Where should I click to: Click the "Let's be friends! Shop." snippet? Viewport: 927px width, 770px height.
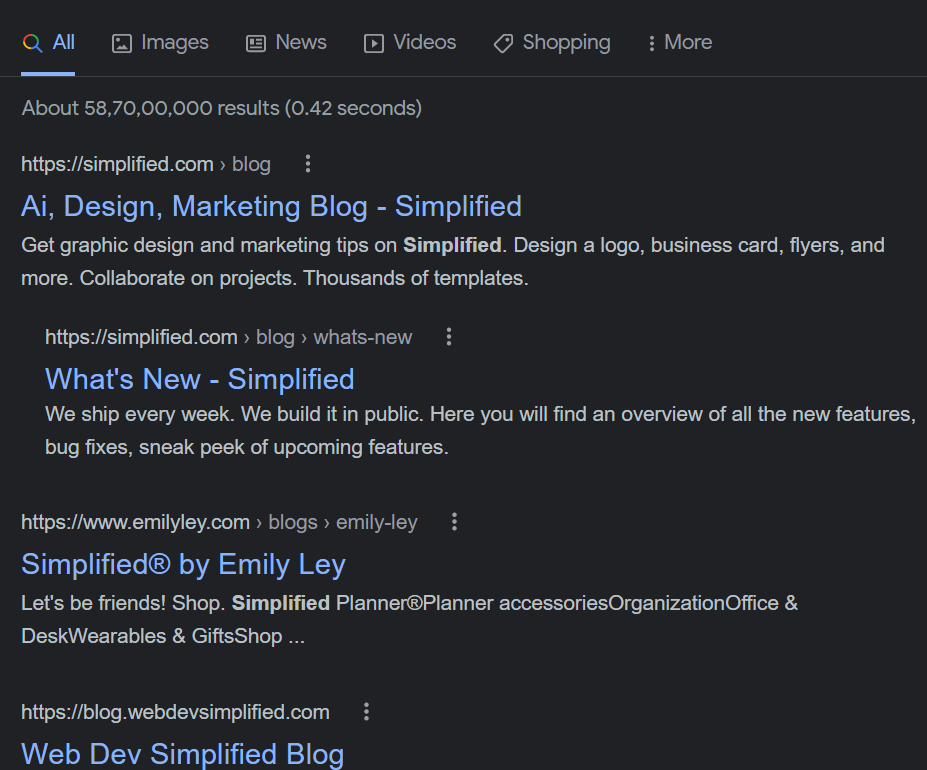point(410,620)
